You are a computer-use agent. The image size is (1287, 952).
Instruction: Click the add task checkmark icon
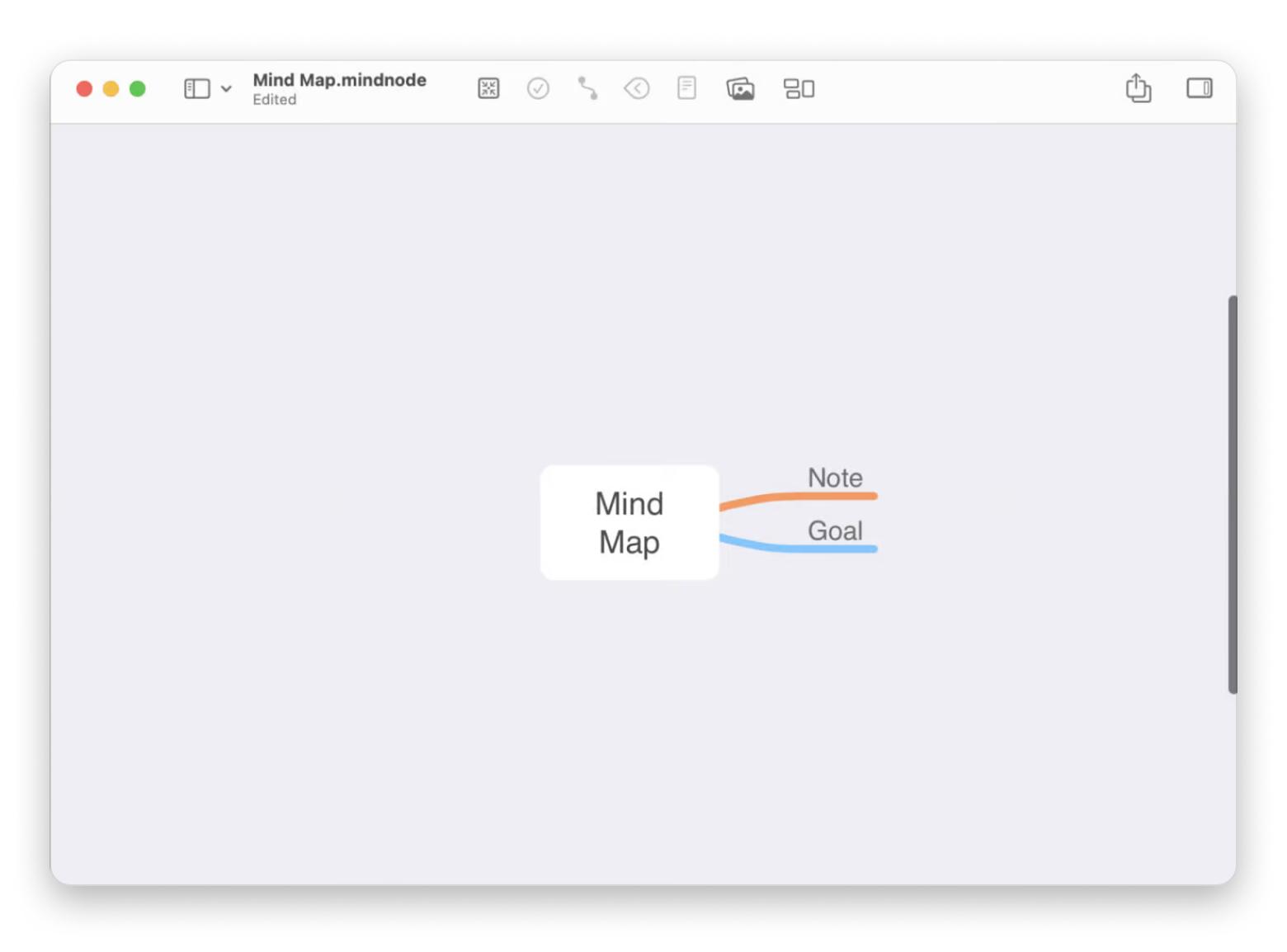[x=538, y=88]
